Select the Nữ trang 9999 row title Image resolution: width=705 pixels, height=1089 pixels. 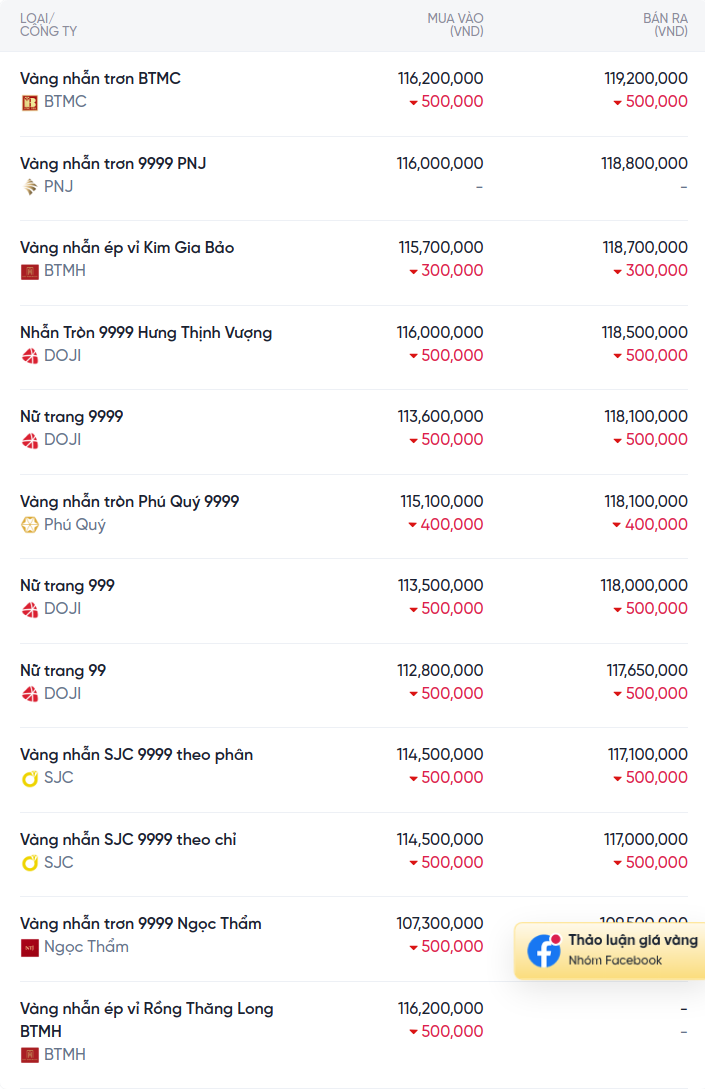click(x=72, y=416)
